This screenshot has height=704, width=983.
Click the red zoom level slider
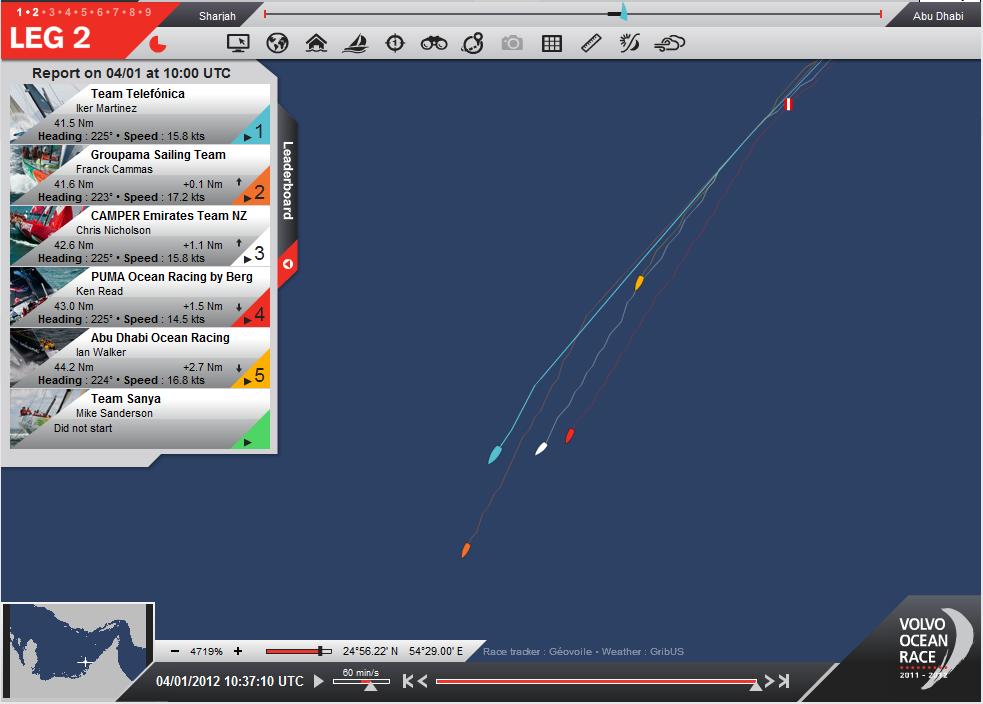[x=298, y=651]
